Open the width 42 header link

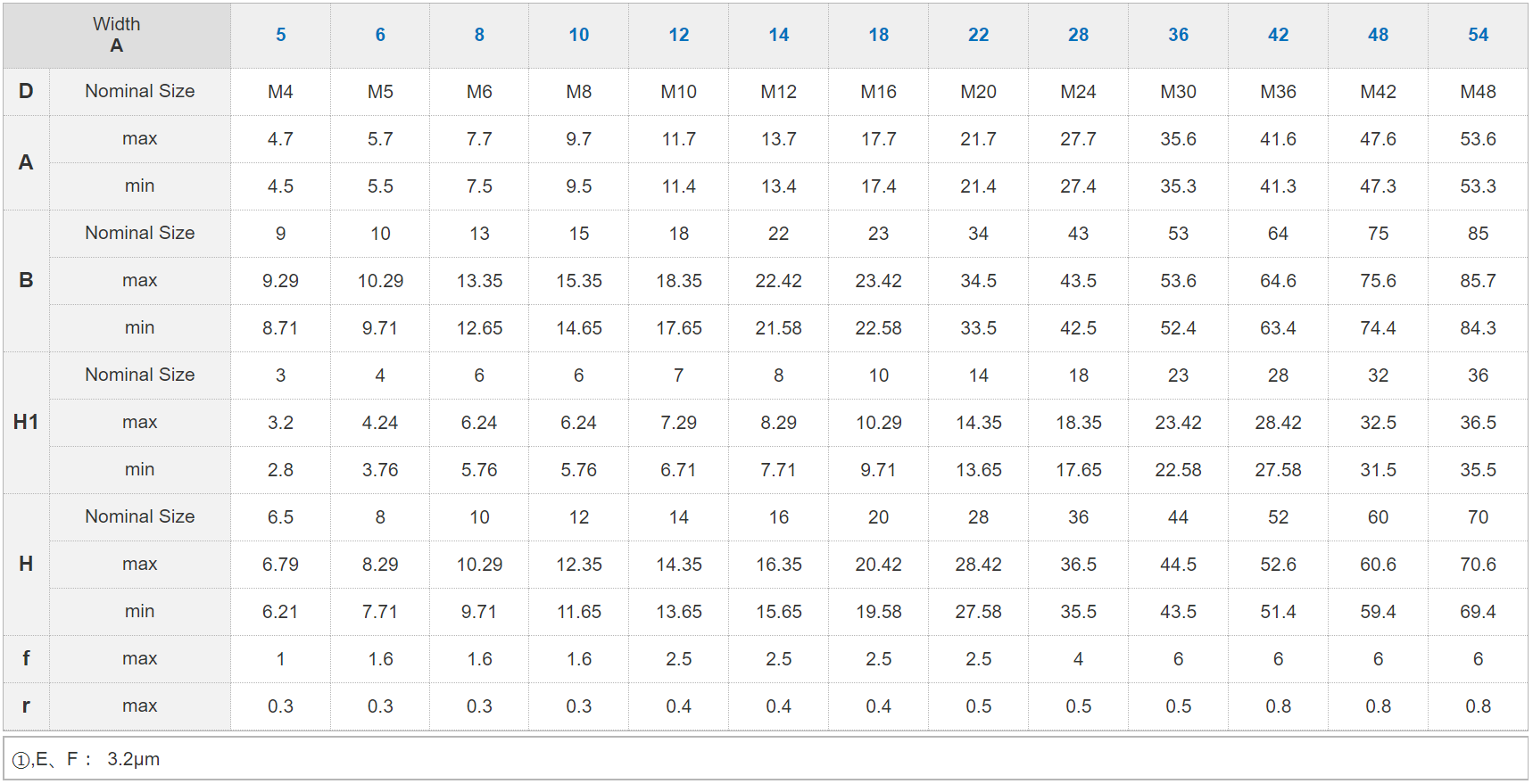[x=1279, y=35]
